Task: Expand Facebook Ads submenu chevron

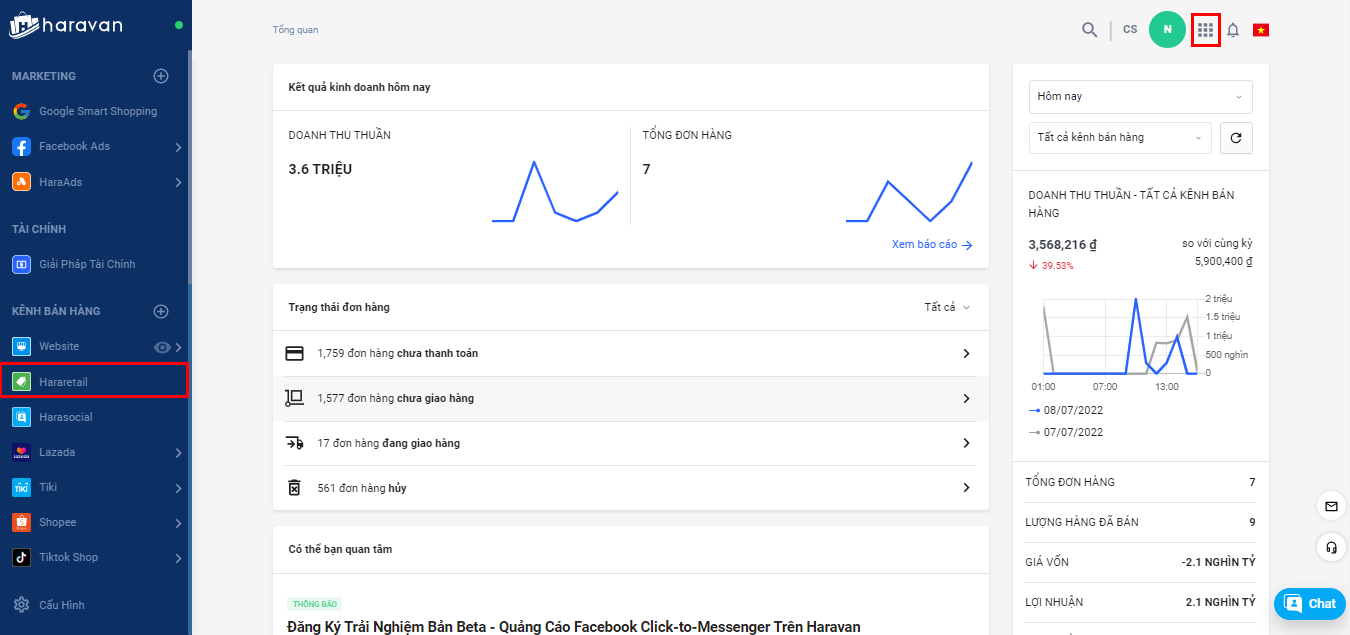Action: (178, 147)
